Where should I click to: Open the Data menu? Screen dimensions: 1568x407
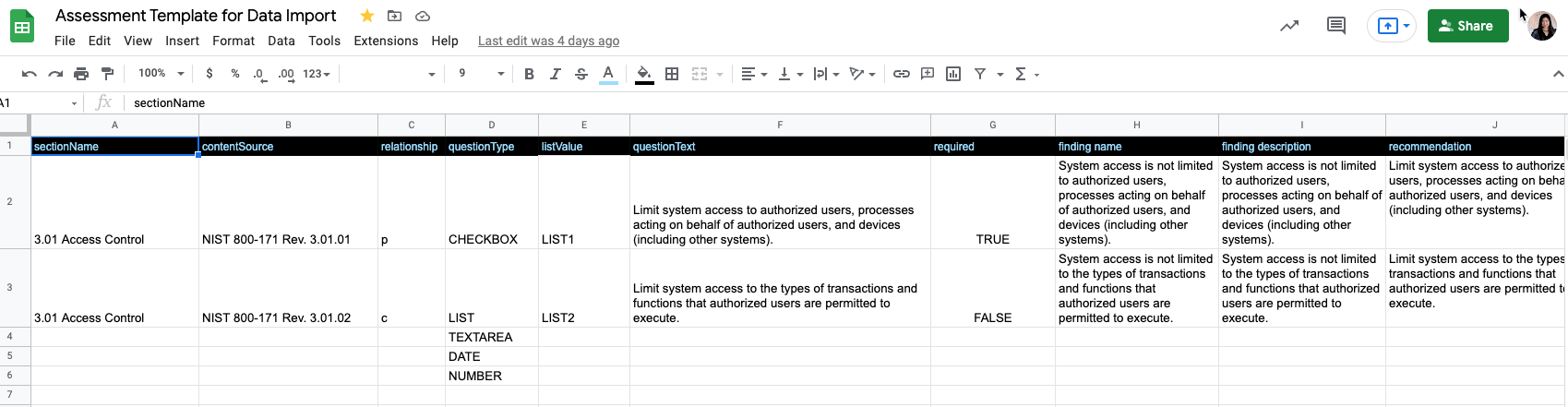pyautogui.click(x=281, y=41)
